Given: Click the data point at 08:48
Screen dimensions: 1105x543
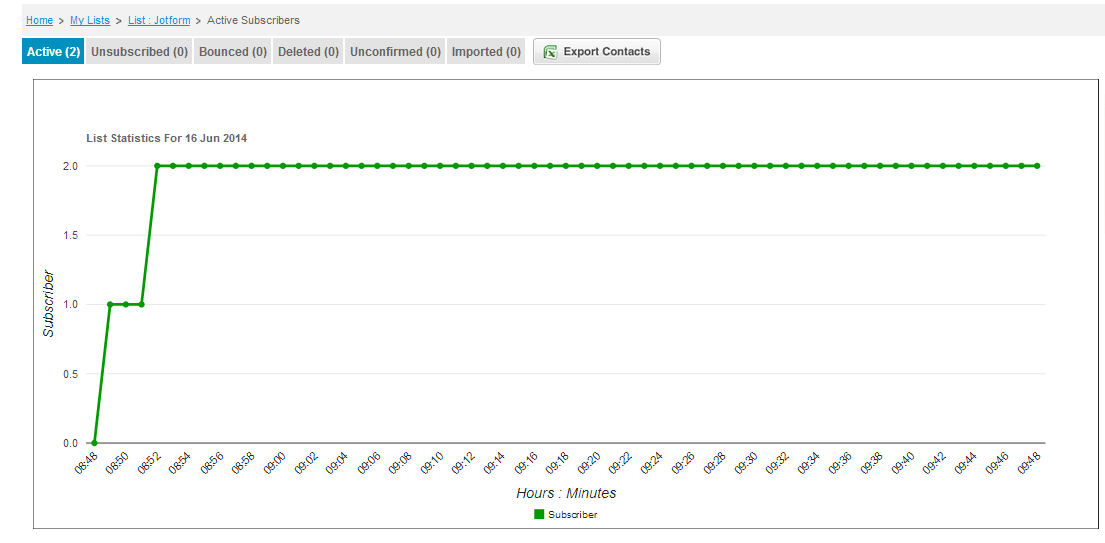Looking at the screenshot, I should 94,443.
